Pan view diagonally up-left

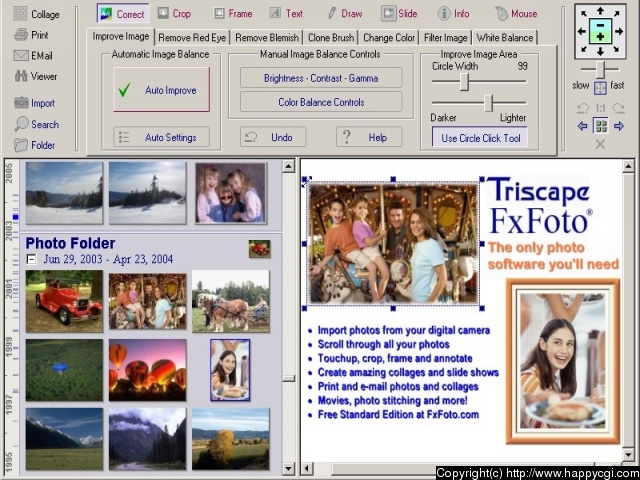click(584, 14)
